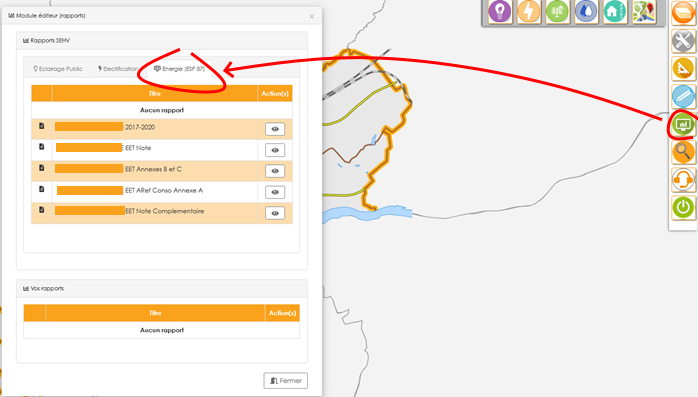The height and width of the screenshot is (397, 698).
Task: View the EET Note report eye button
Action: point(275,150)
